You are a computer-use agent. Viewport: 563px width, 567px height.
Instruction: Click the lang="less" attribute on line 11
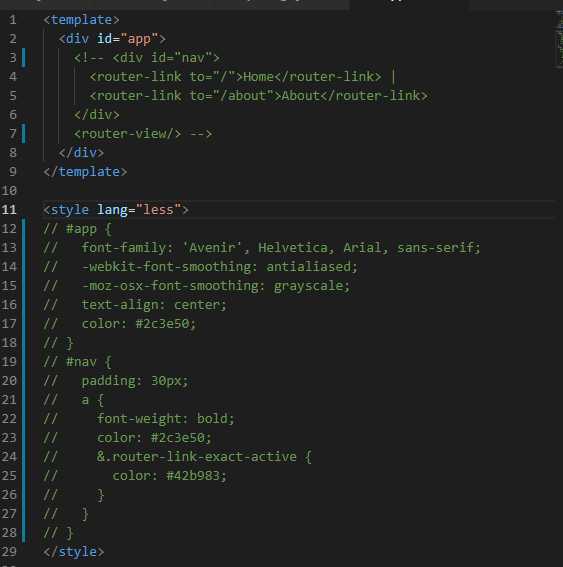(139, 210)
